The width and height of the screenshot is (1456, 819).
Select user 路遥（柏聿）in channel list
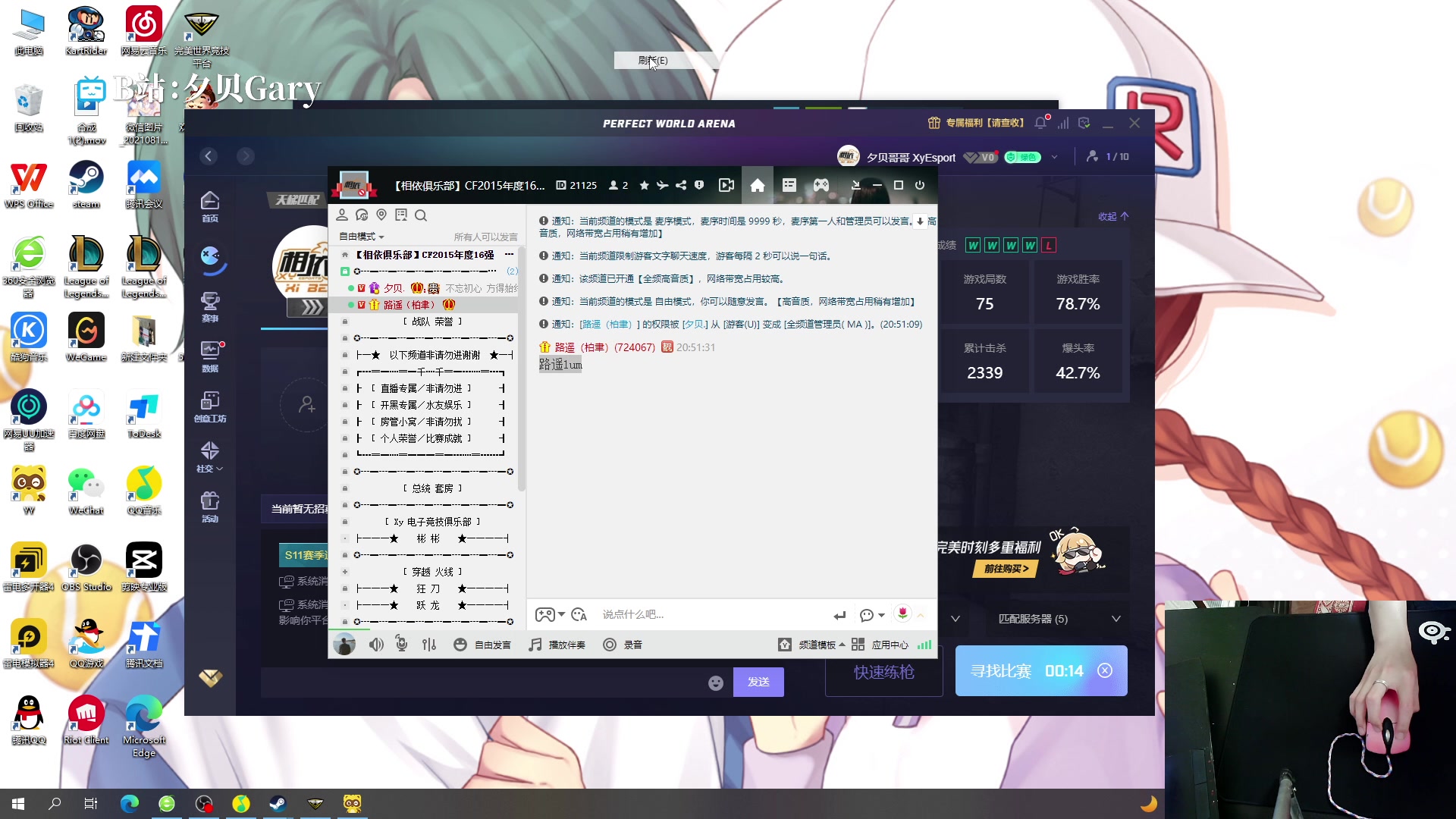(425, 305)
